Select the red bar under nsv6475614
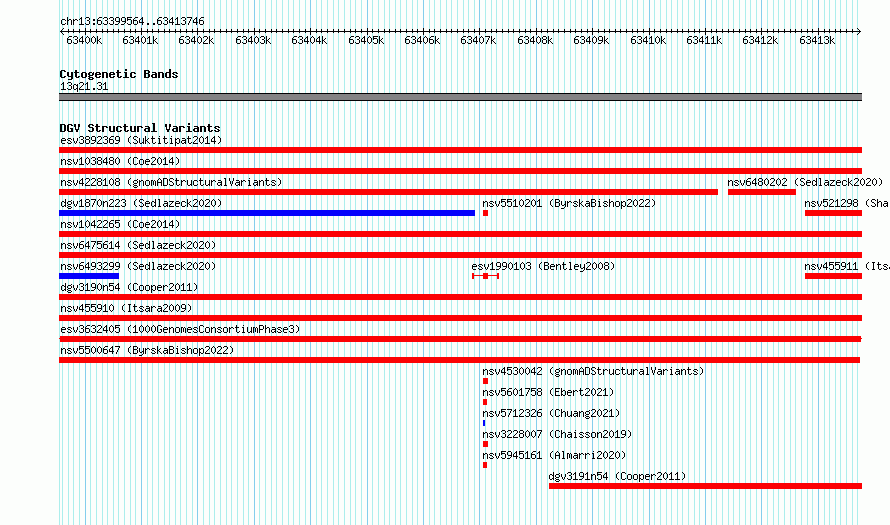Screen dimensions: 890x525 [x=460, y=255]
